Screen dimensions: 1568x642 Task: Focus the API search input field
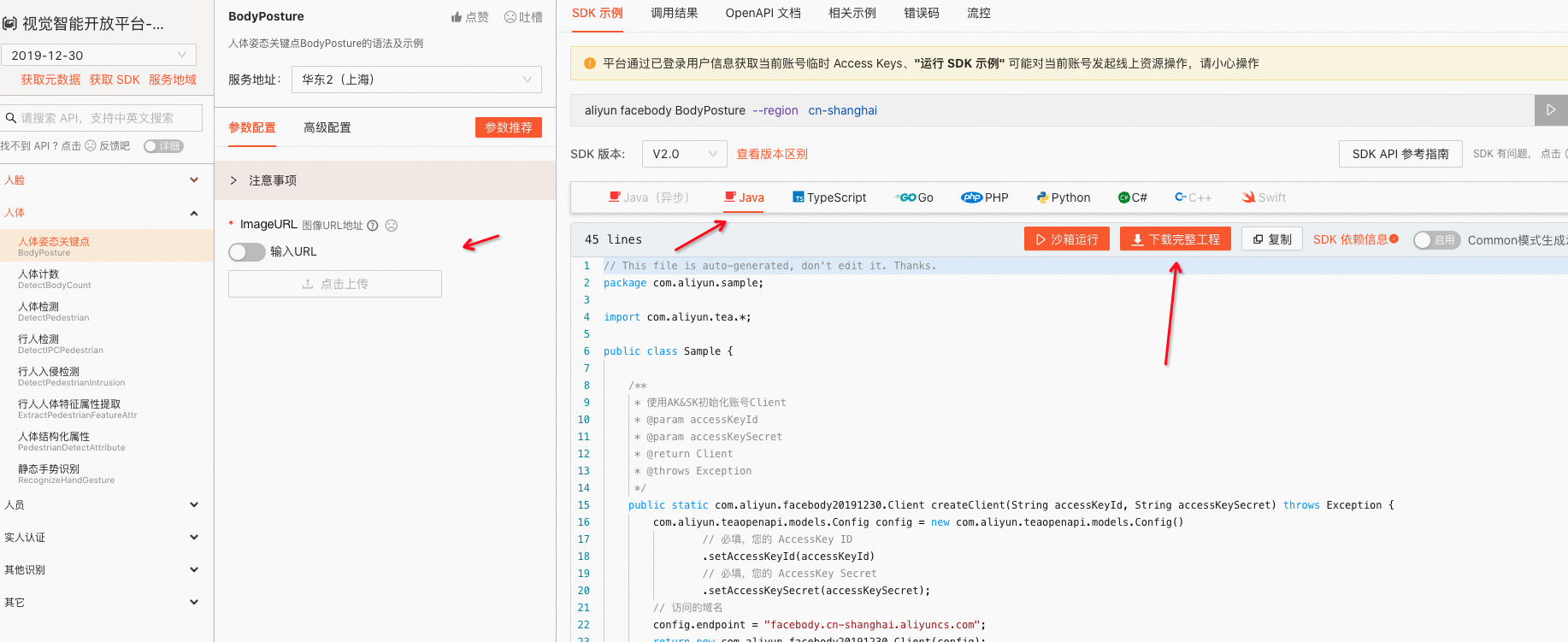(101, 118)
